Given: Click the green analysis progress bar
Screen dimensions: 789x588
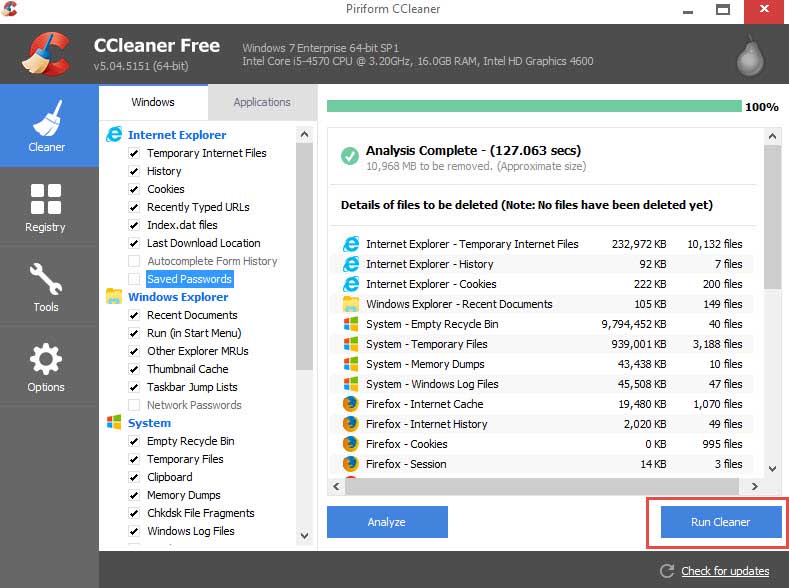Looking at the screenshot, I should tap(534, 106).
